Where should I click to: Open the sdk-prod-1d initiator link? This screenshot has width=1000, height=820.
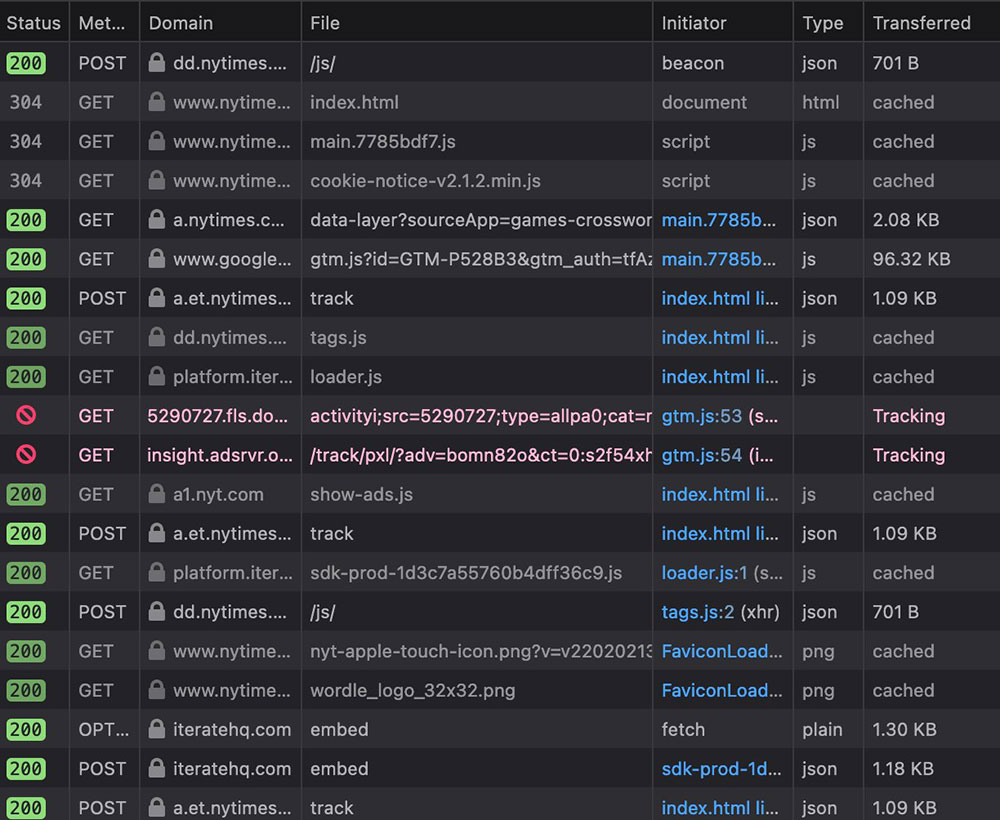coord(722,769)
